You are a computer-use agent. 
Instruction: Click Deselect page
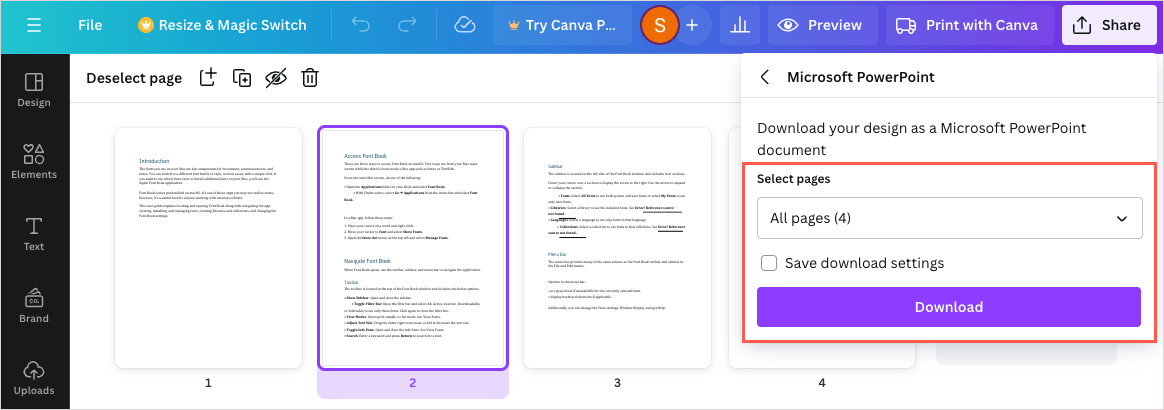(134, 78)
